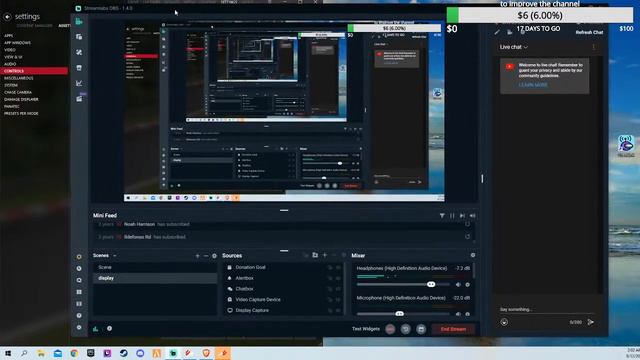Add a new source with the plus icon
The image size is (640, 360).
coord(325,255)
